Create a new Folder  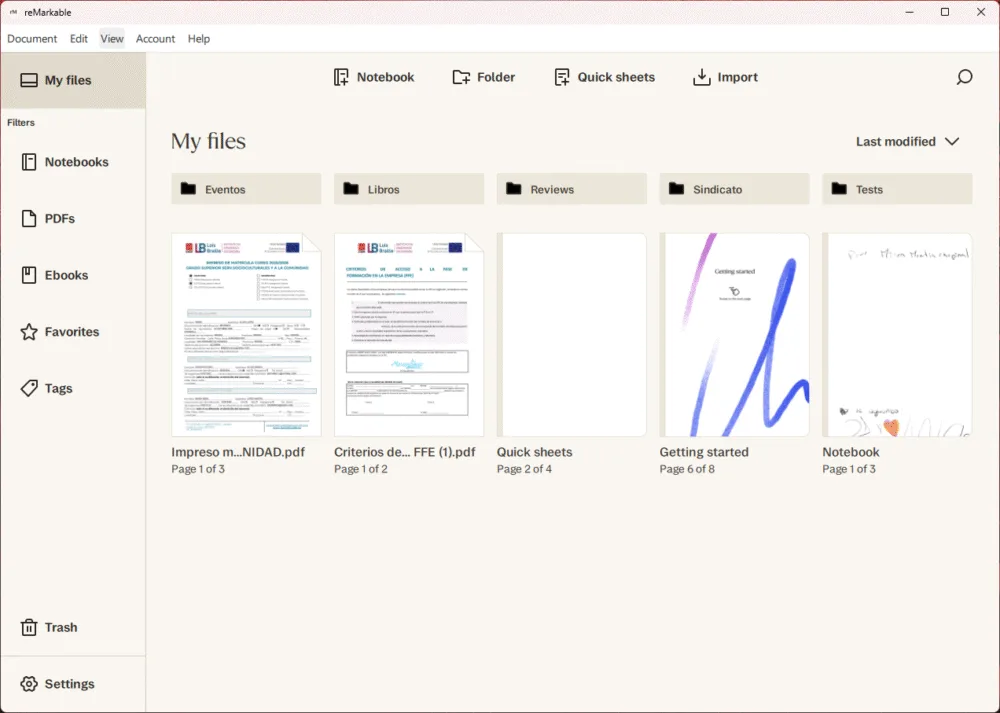click(483, 77)
